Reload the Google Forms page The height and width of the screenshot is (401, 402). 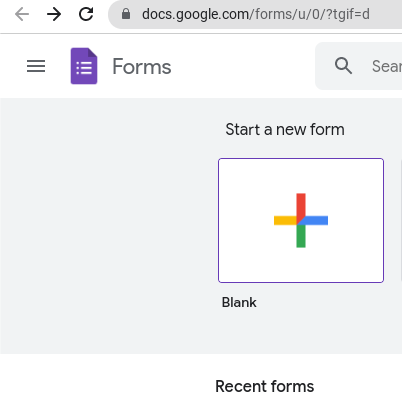[86, 14]
